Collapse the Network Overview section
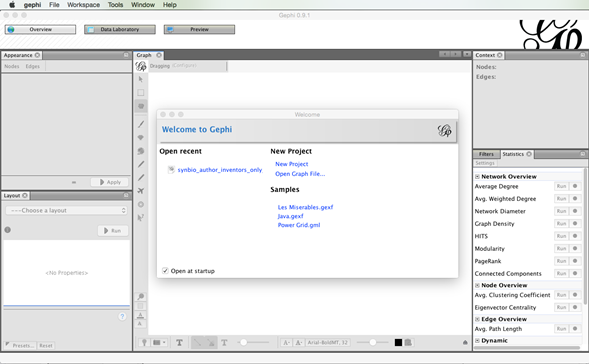Screen dimensions: 589x364 477,177
